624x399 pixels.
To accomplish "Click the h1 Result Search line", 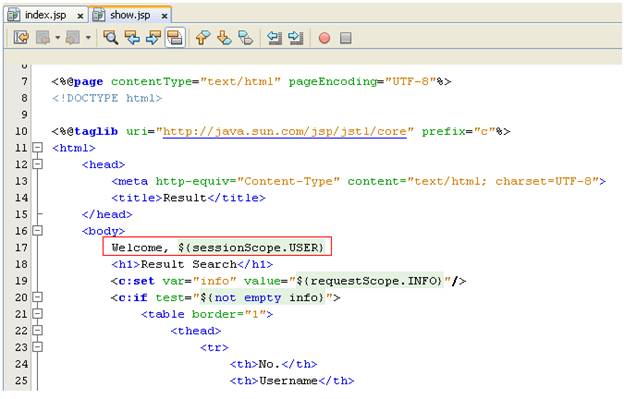I will tap(192, 264).
